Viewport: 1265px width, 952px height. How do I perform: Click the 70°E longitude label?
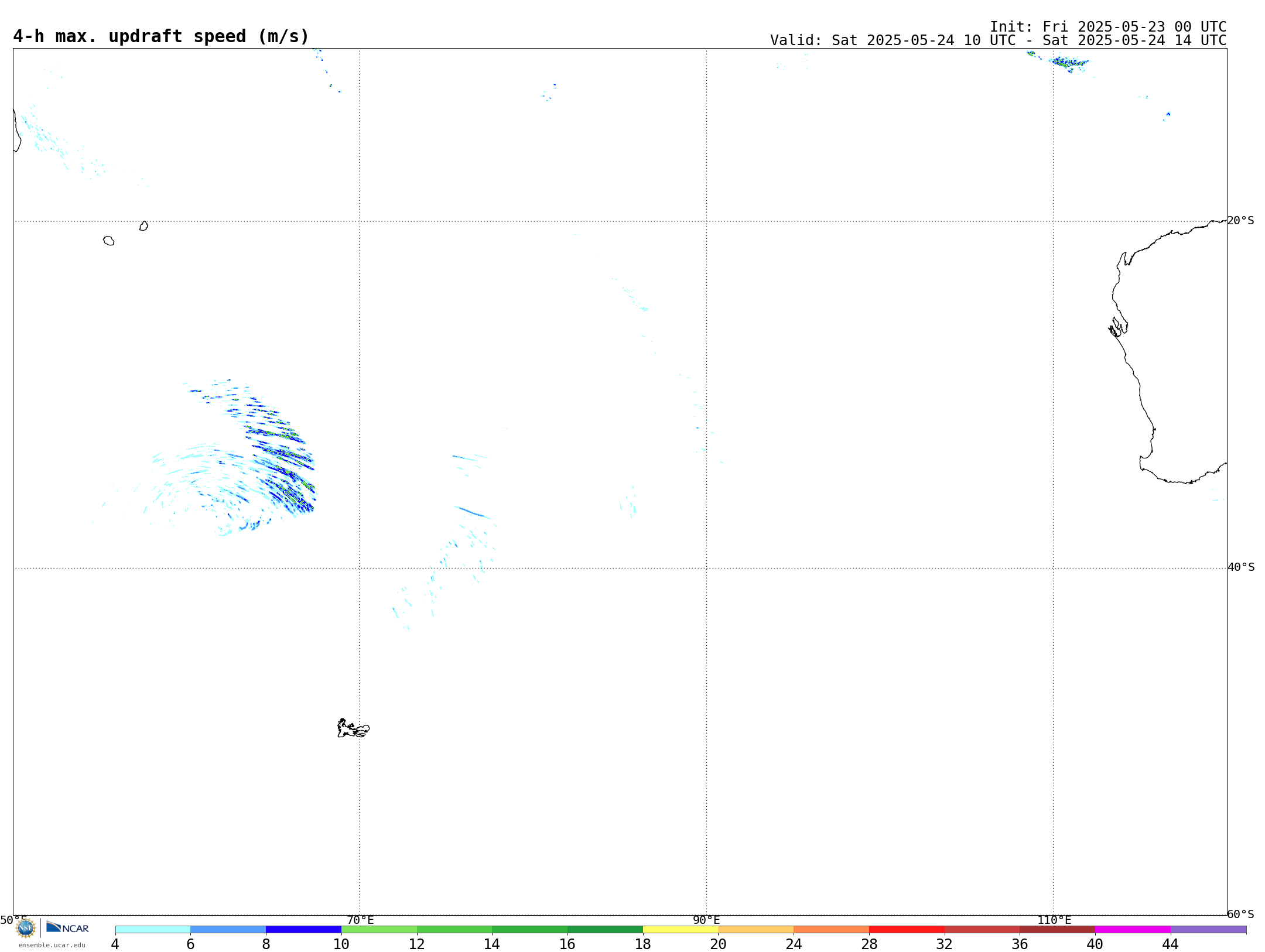pos(360,920)
